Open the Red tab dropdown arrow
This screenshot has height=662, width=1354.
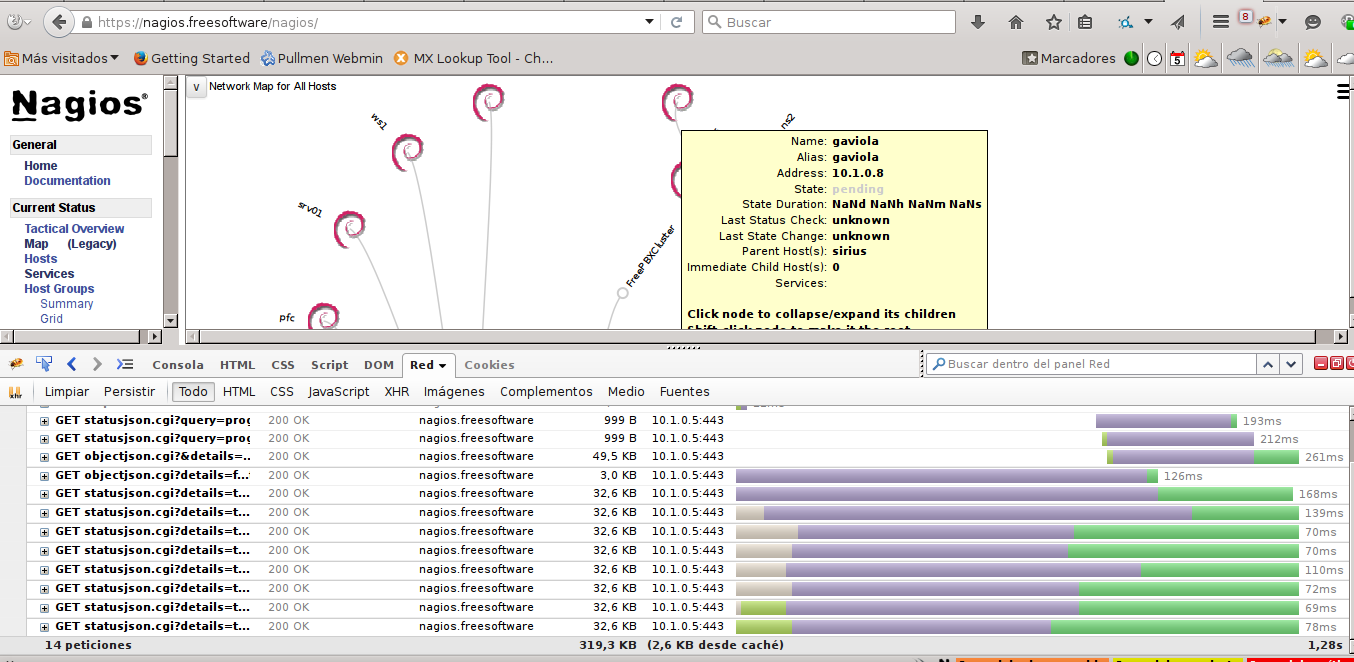tap(442, 365)
